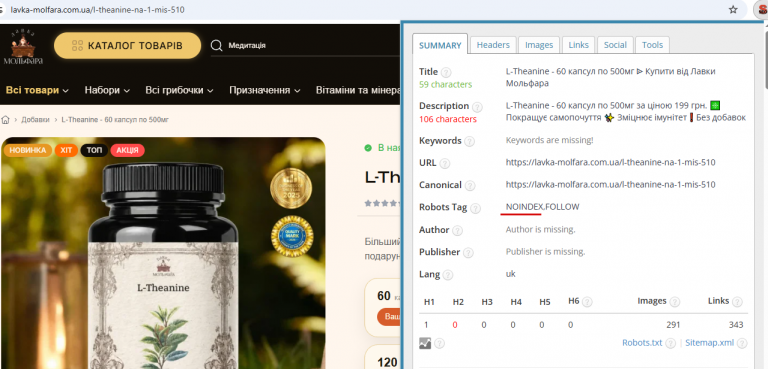This screenshot has height=369, width=768.
Task: Expand the Набори dropdown menu
Action: tap(107, 90)
